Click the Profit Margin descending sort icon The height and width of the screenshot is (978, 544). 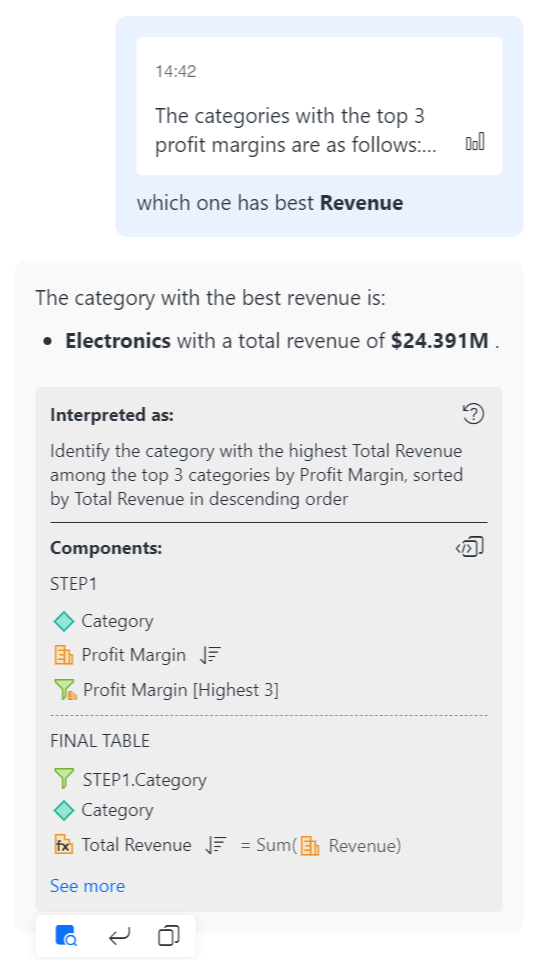(x=210, y=655)
